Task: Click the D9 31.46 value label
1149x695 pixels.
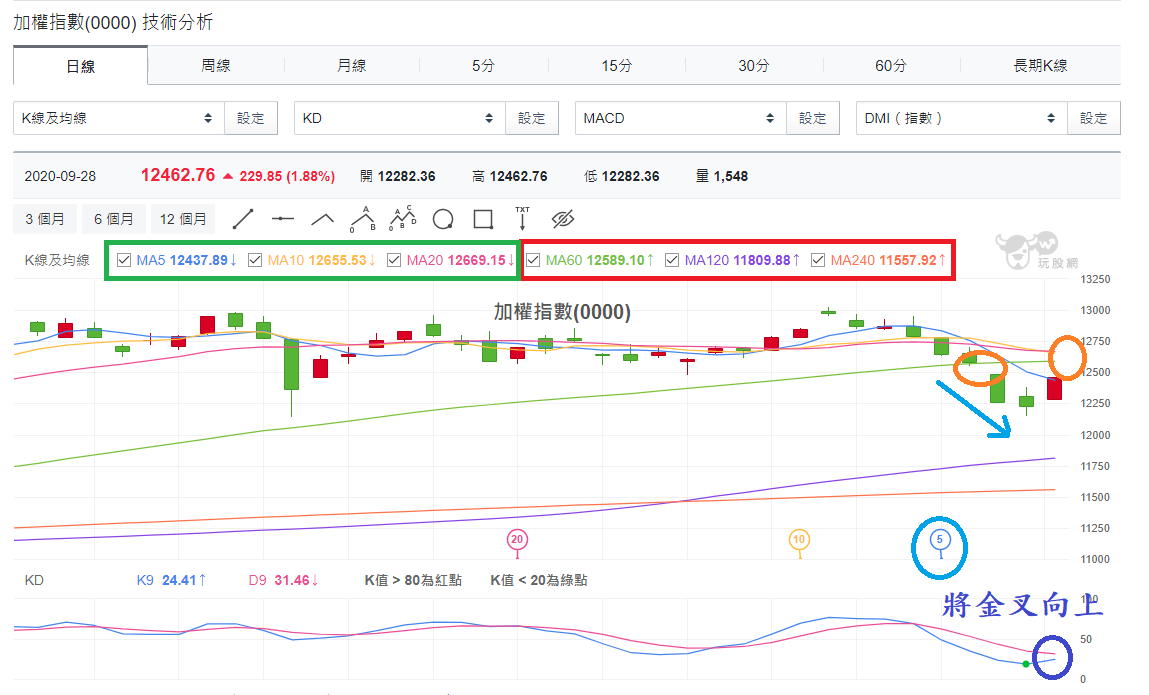Action: click(284, 580)
